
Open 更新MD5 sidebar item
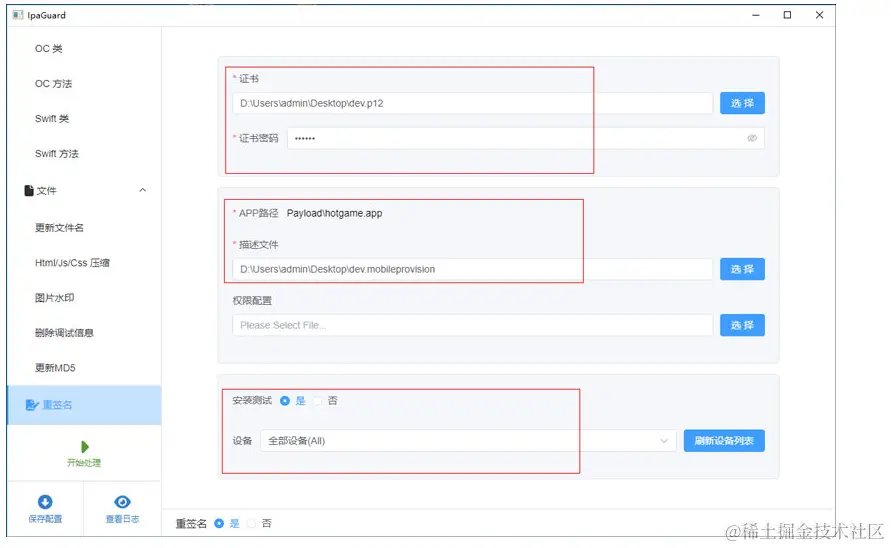click(55, 368)
